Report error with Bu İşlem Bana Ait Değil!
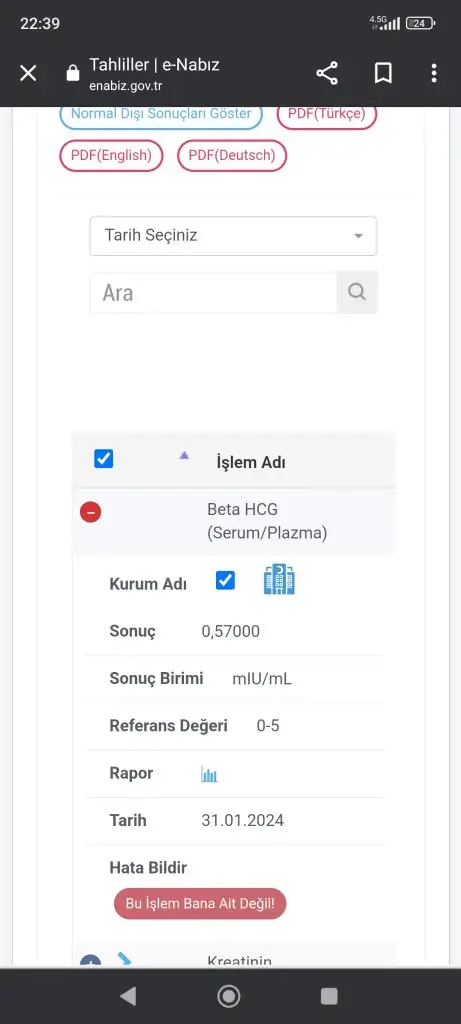461x1024 pixels. point(200,904)
